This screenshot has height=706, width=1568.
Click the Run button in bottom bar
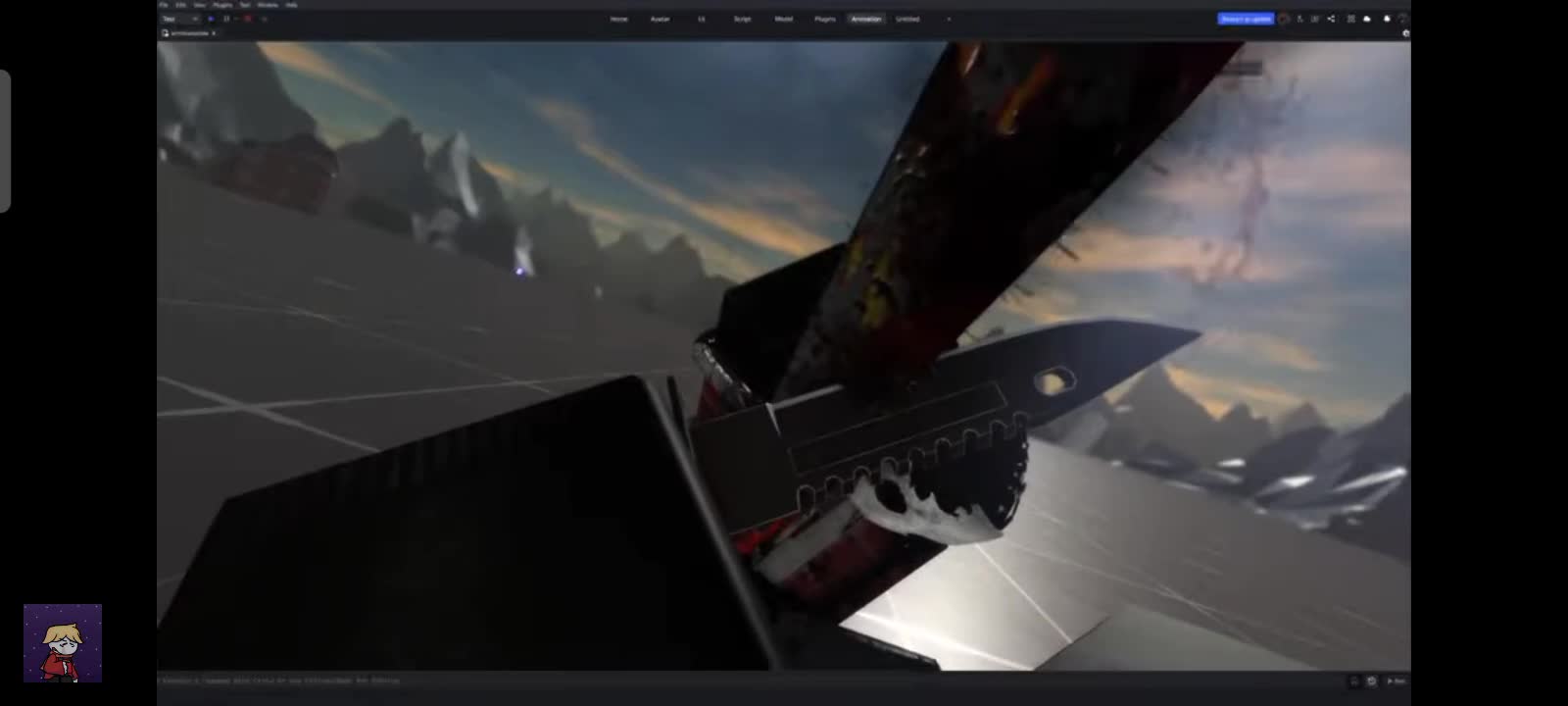pyautogui.click(x=1396, y=681)
